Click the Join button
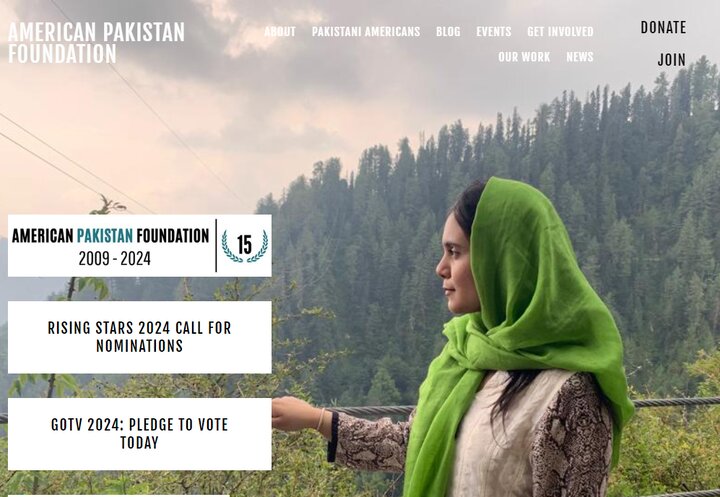 671,60
